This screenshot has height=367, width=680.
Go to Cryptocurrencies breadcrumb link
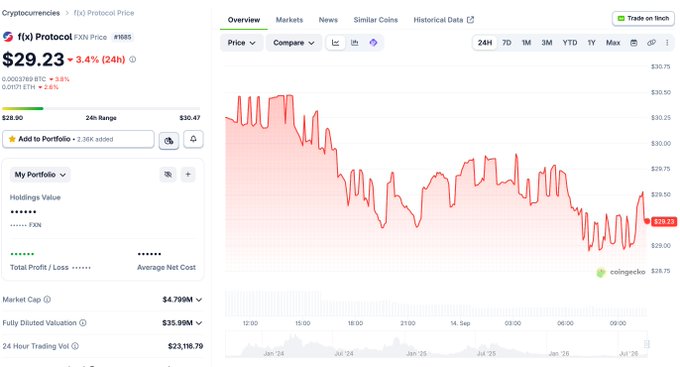31,13
